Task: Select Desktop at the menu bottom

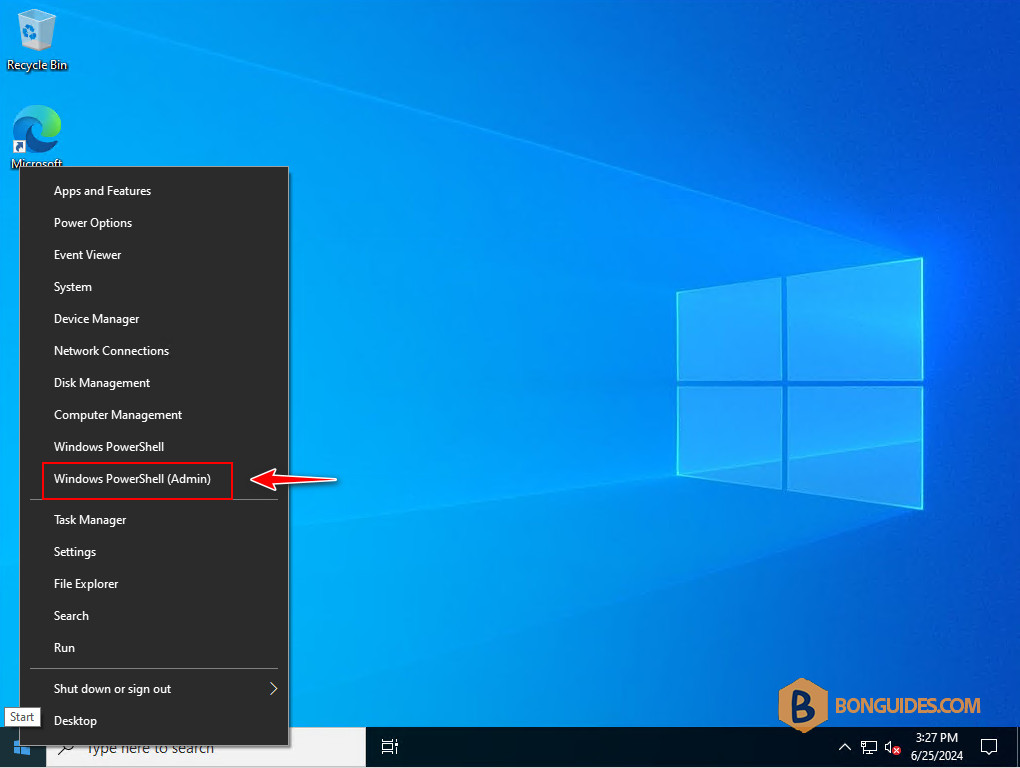Action: click(x=155, y=721)
